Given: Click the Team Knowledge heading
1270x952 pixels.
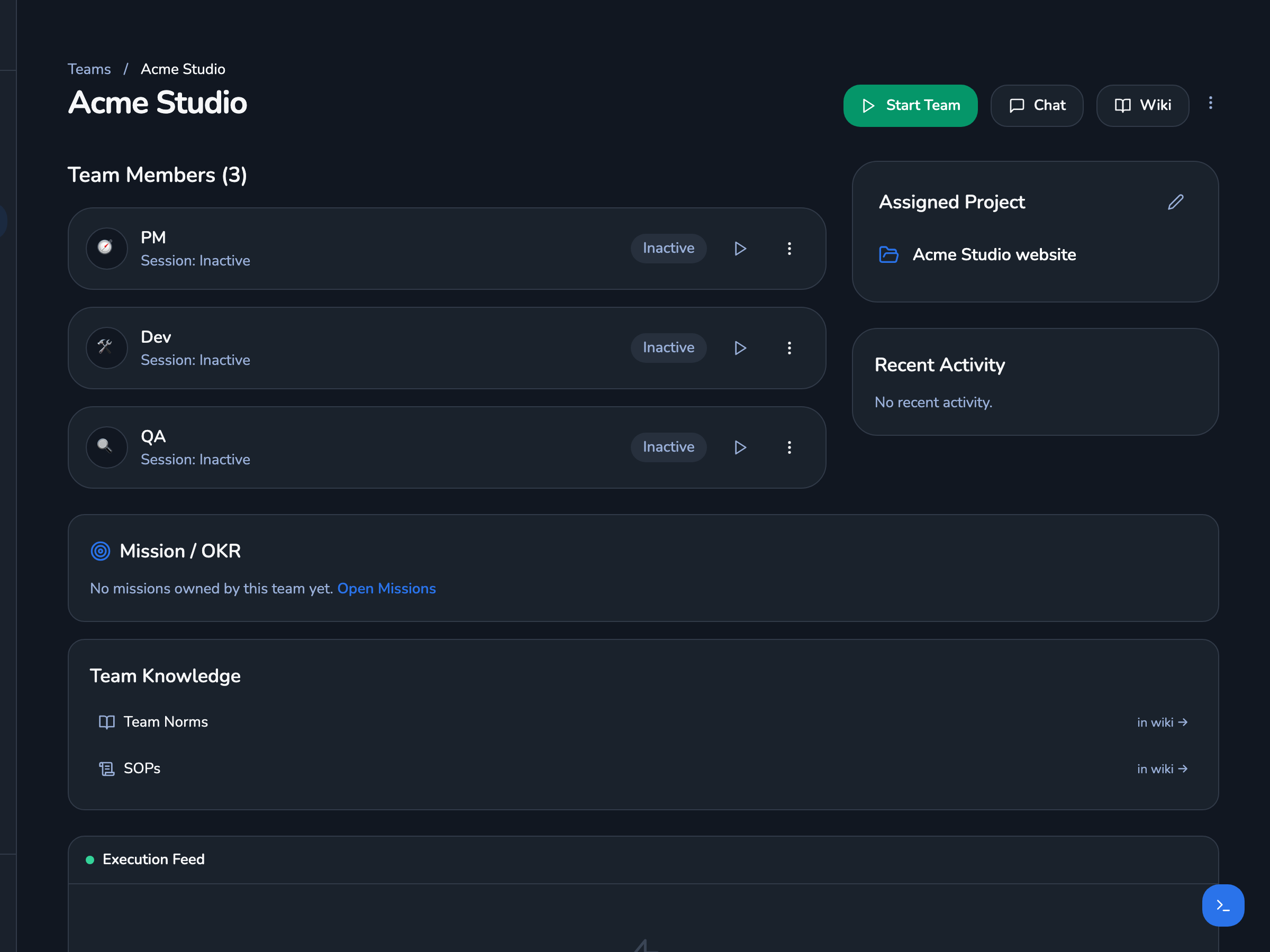Looking at the screenshot, I should [165, 675].
